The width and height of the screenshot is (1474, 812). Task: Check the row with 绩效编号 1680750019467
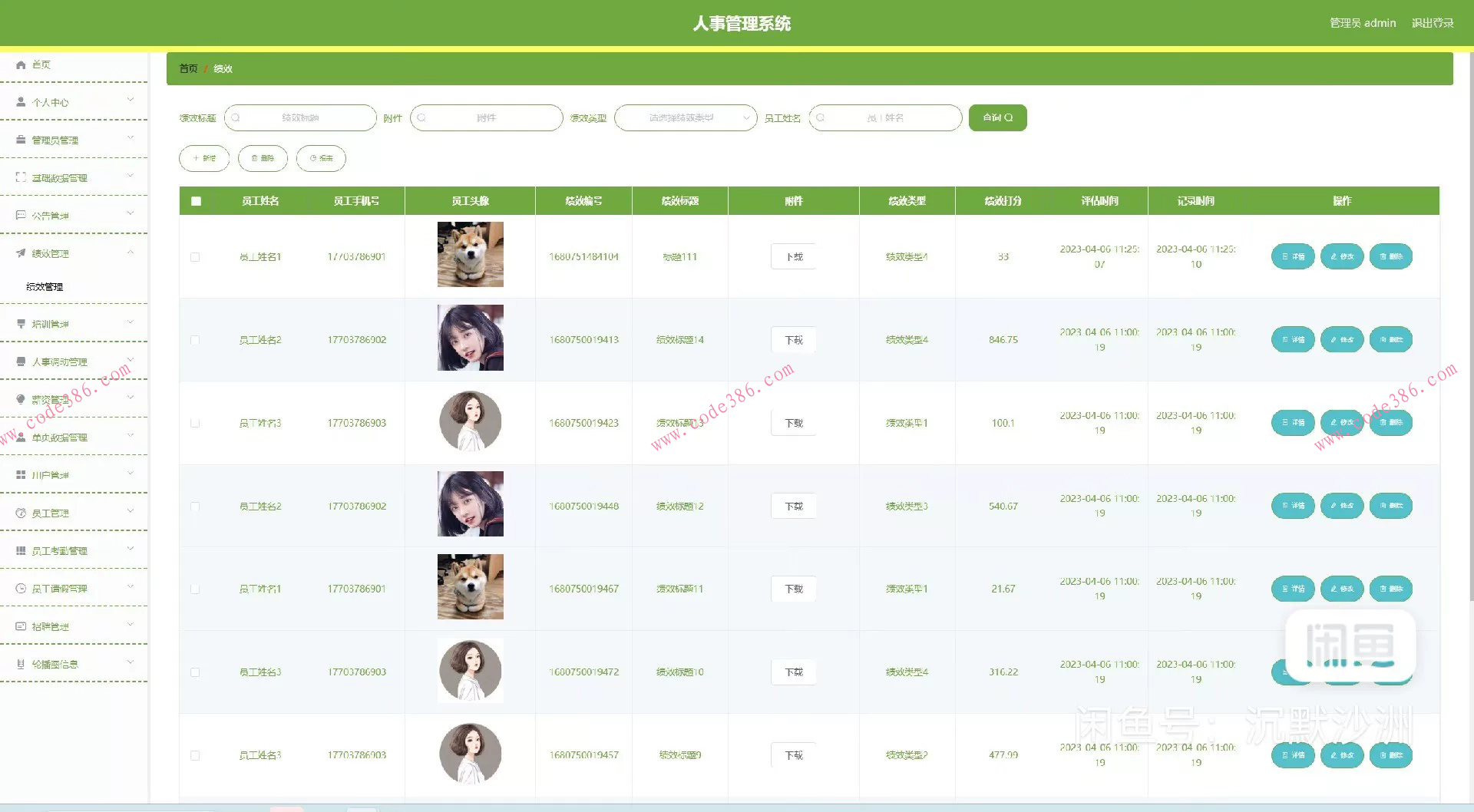tap(195, 589)
